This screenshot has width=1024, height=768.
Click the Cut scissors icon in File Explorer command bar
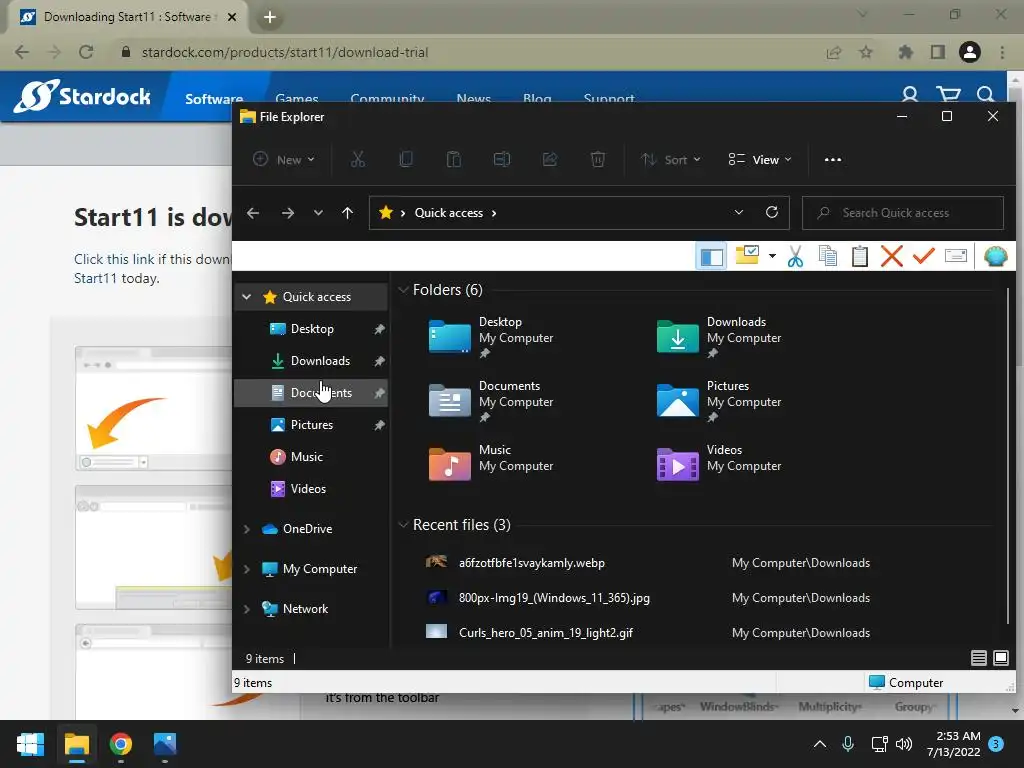[x=358, y=159]
